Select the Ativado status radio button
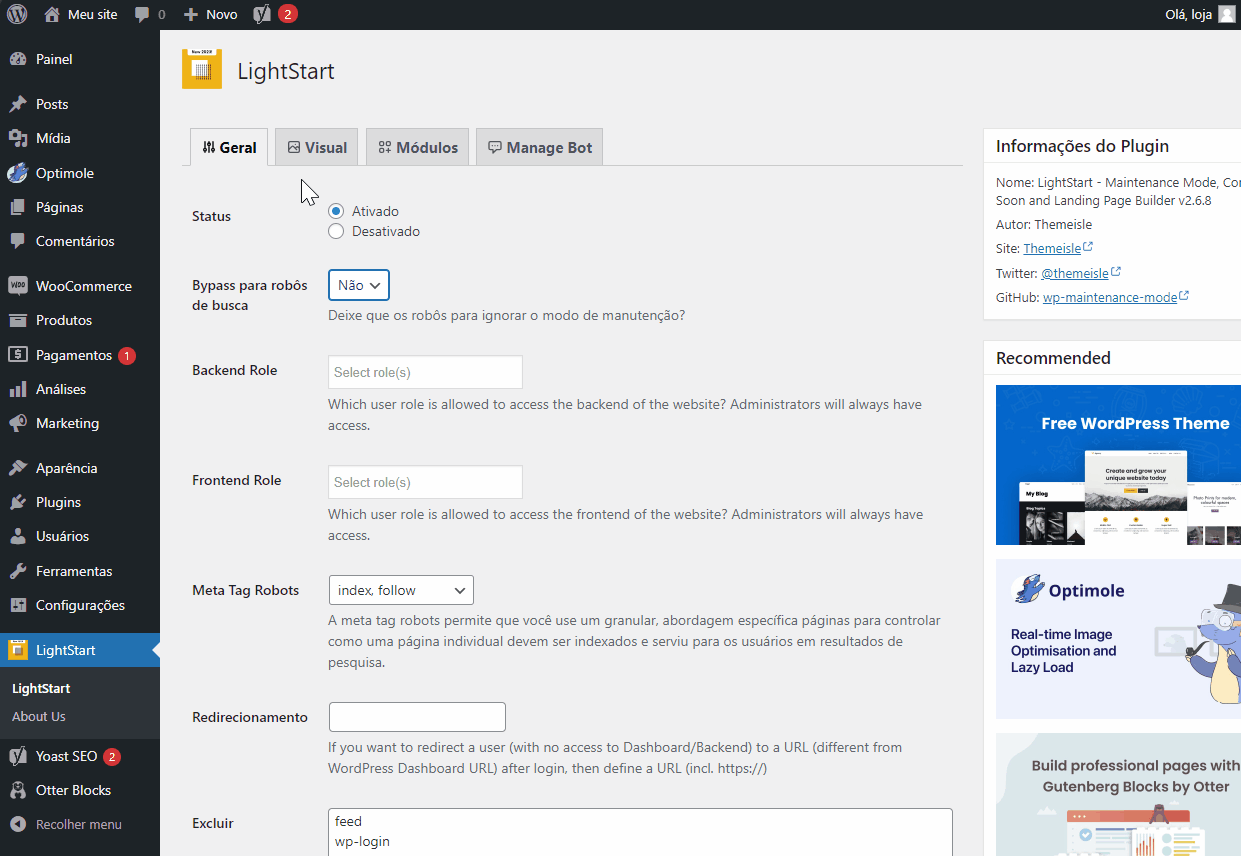This screenshot has height=856, width=1241. pyautogui.click(x=336, y=211)
